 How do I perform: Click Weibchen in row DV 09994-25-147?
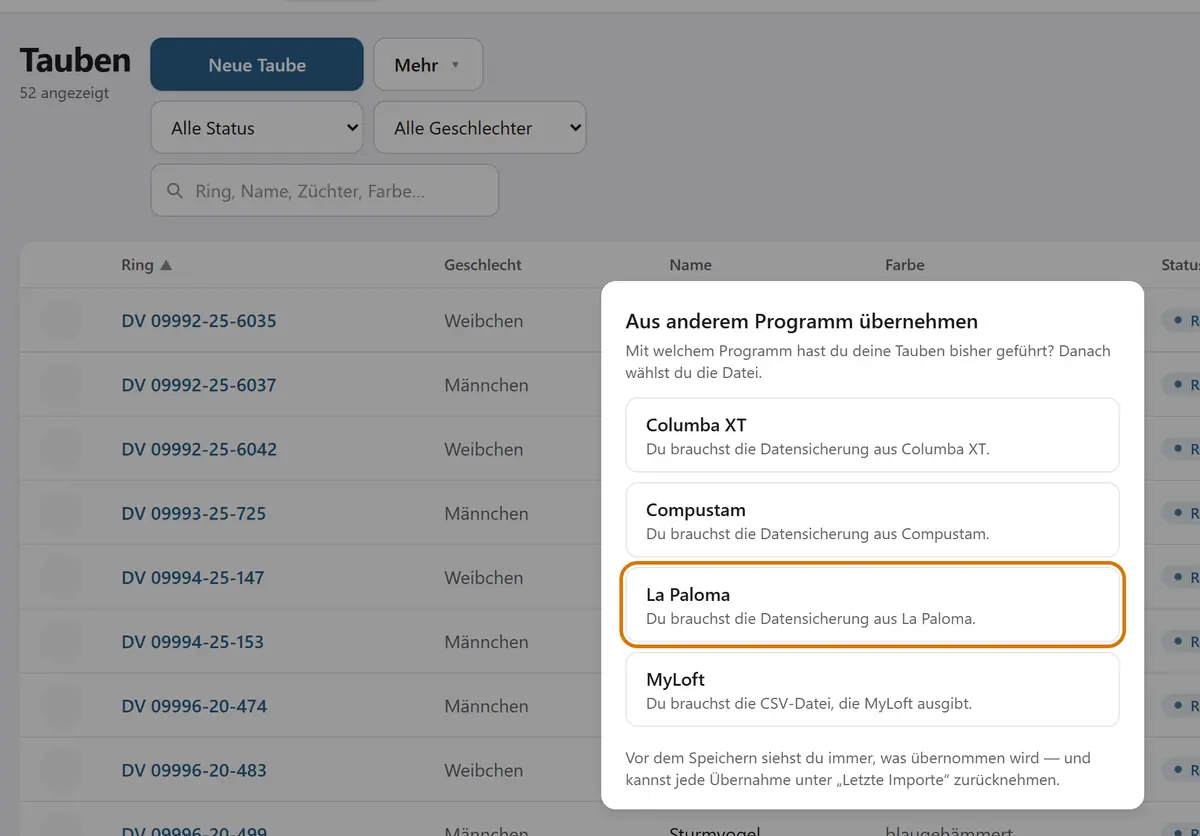click(x=484, y=577)
